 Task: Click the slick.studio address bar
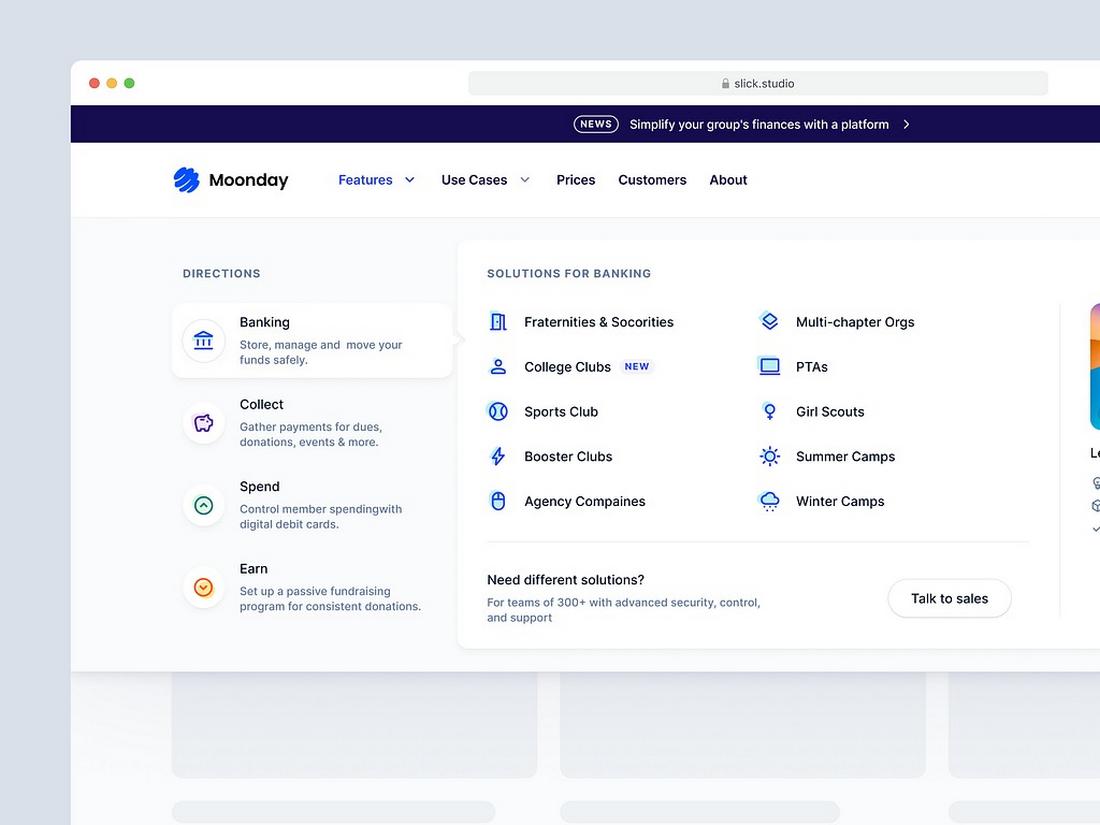click(758, 84)
